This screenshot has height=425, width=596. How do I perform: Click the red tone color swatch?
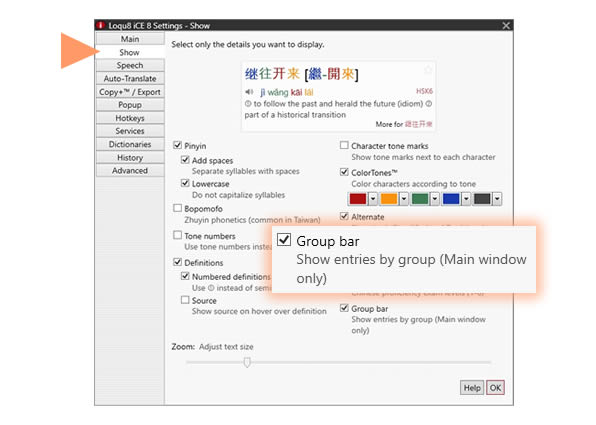pyautogui.click(x=358, y=198)
